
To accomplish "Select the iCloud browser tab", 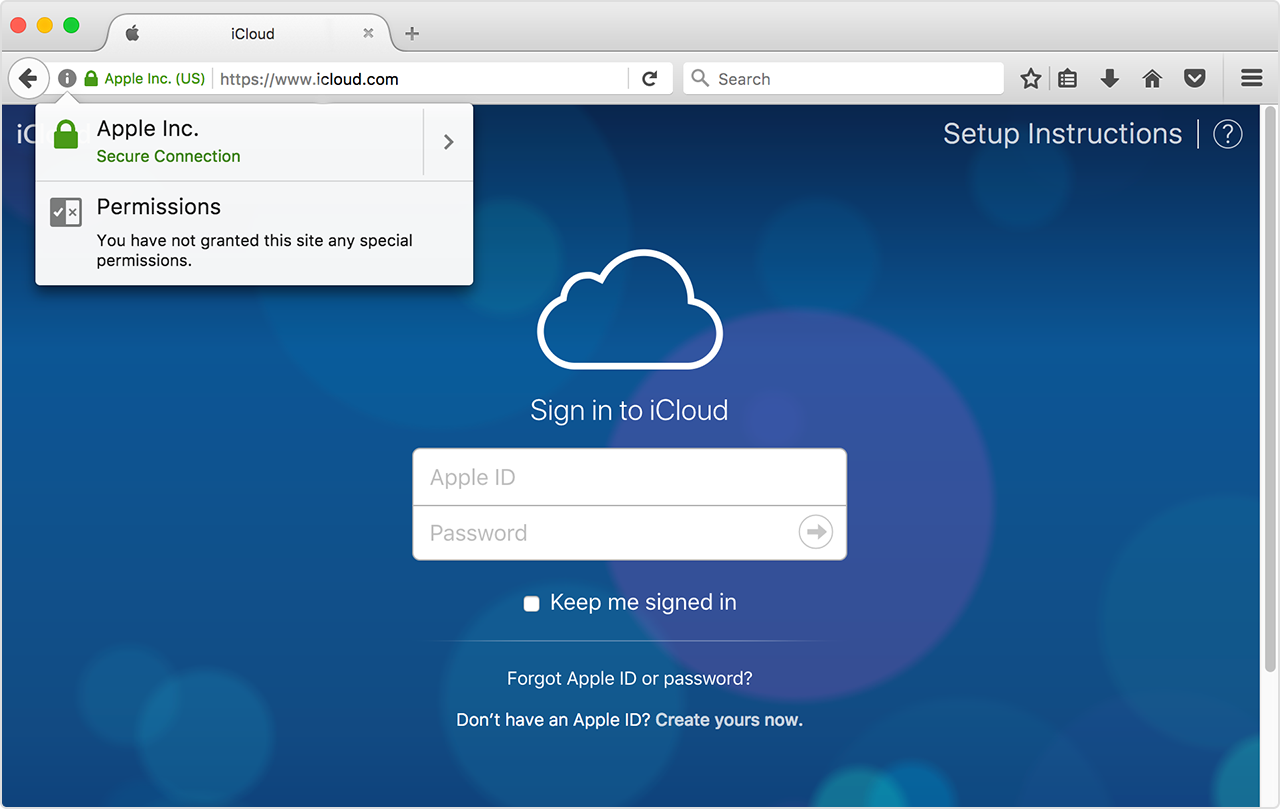I will tap(252, 33).
